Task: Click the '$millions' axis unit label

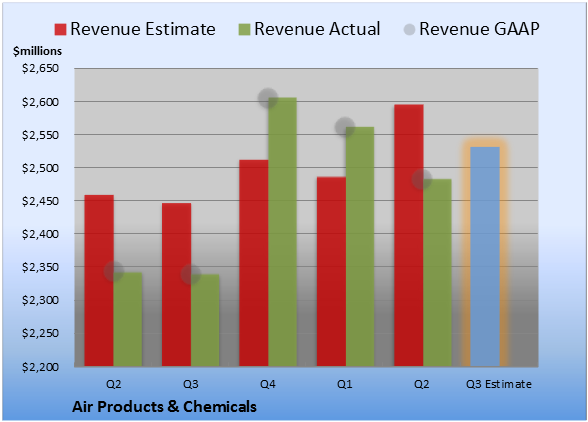Action: [x=37, y=51]
